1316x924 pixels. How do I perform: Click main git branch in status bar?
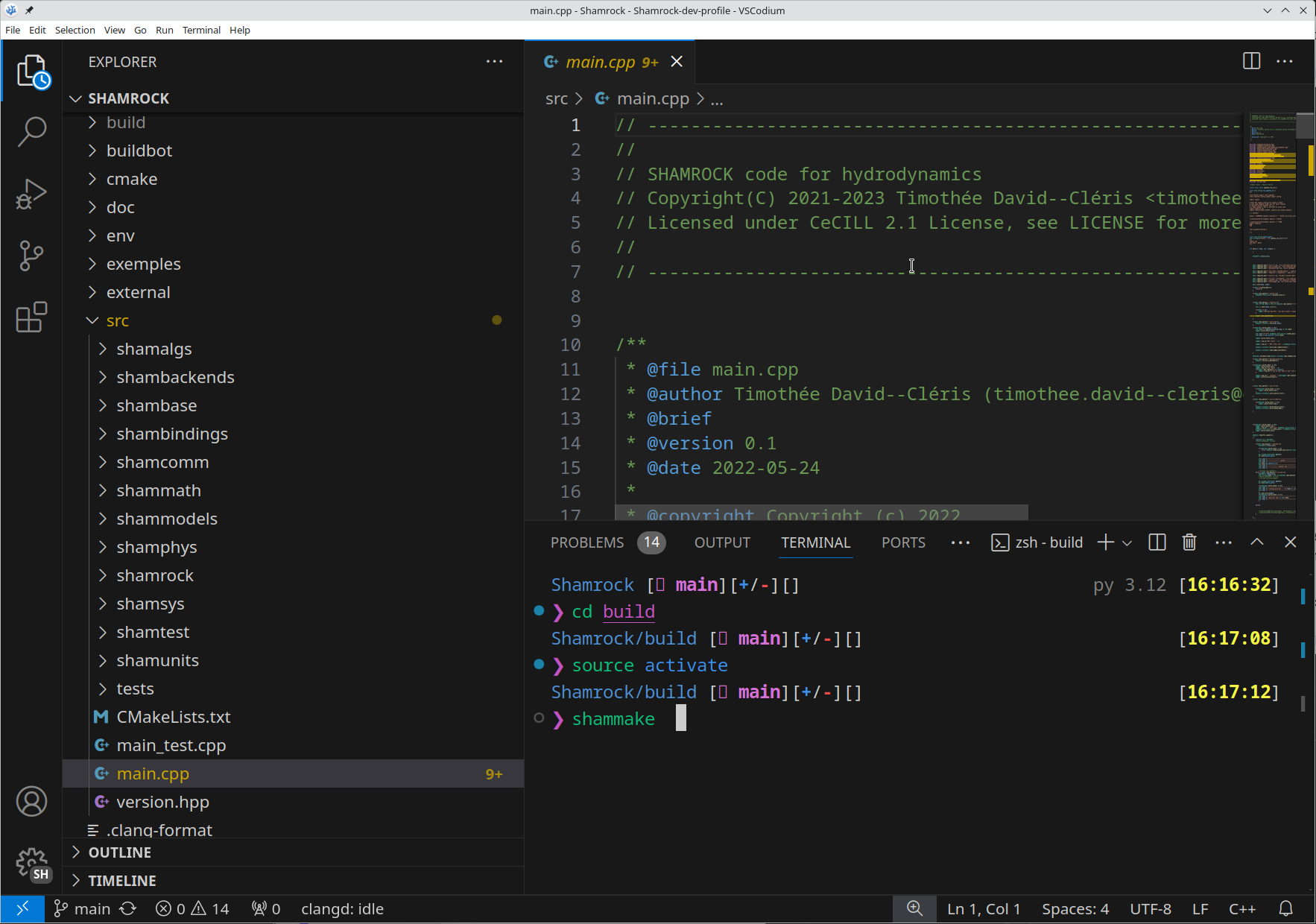click(x=82, y=909)
